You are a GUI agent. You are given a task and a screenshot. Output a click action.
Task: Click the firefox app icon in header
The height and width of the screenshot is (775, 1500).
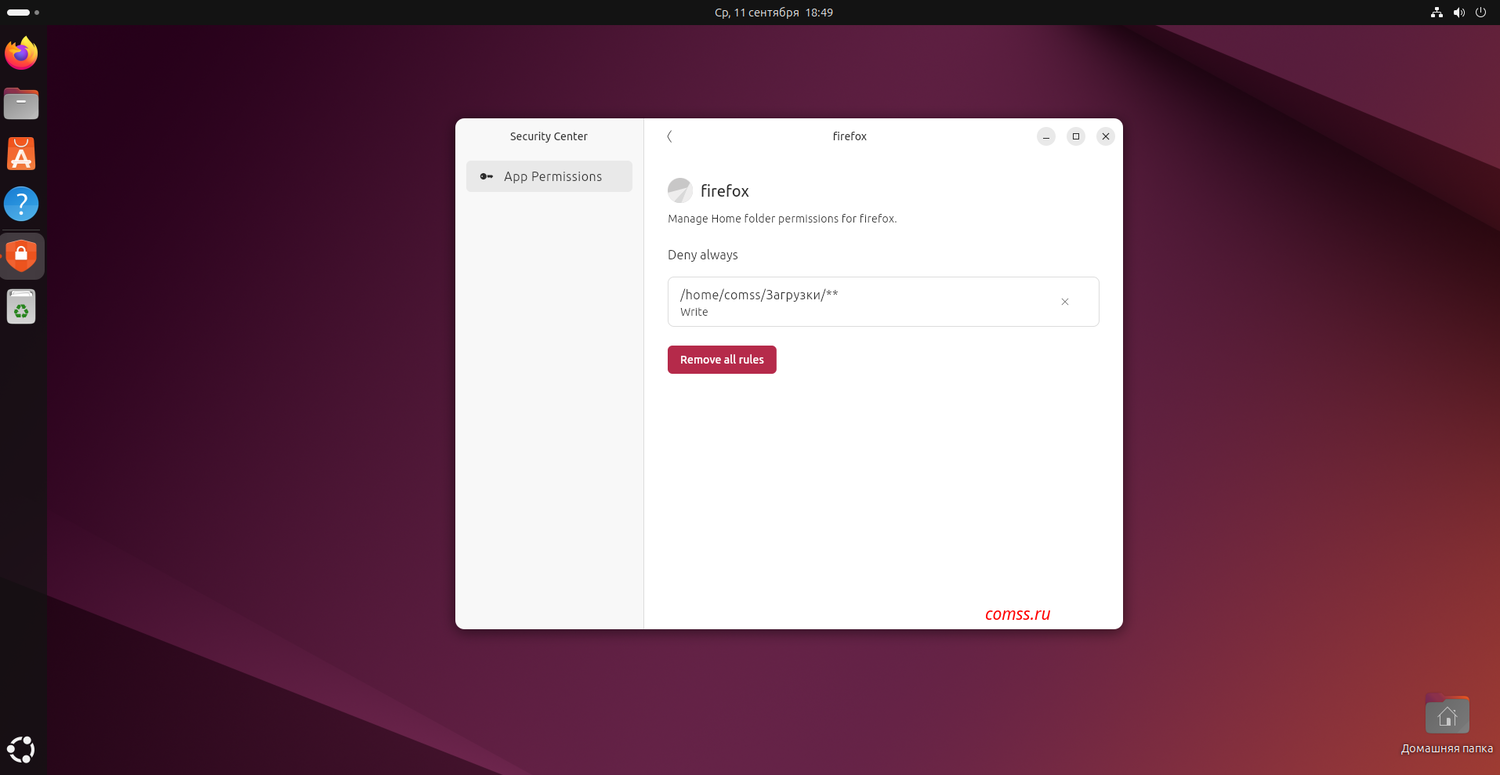[680, 191]
